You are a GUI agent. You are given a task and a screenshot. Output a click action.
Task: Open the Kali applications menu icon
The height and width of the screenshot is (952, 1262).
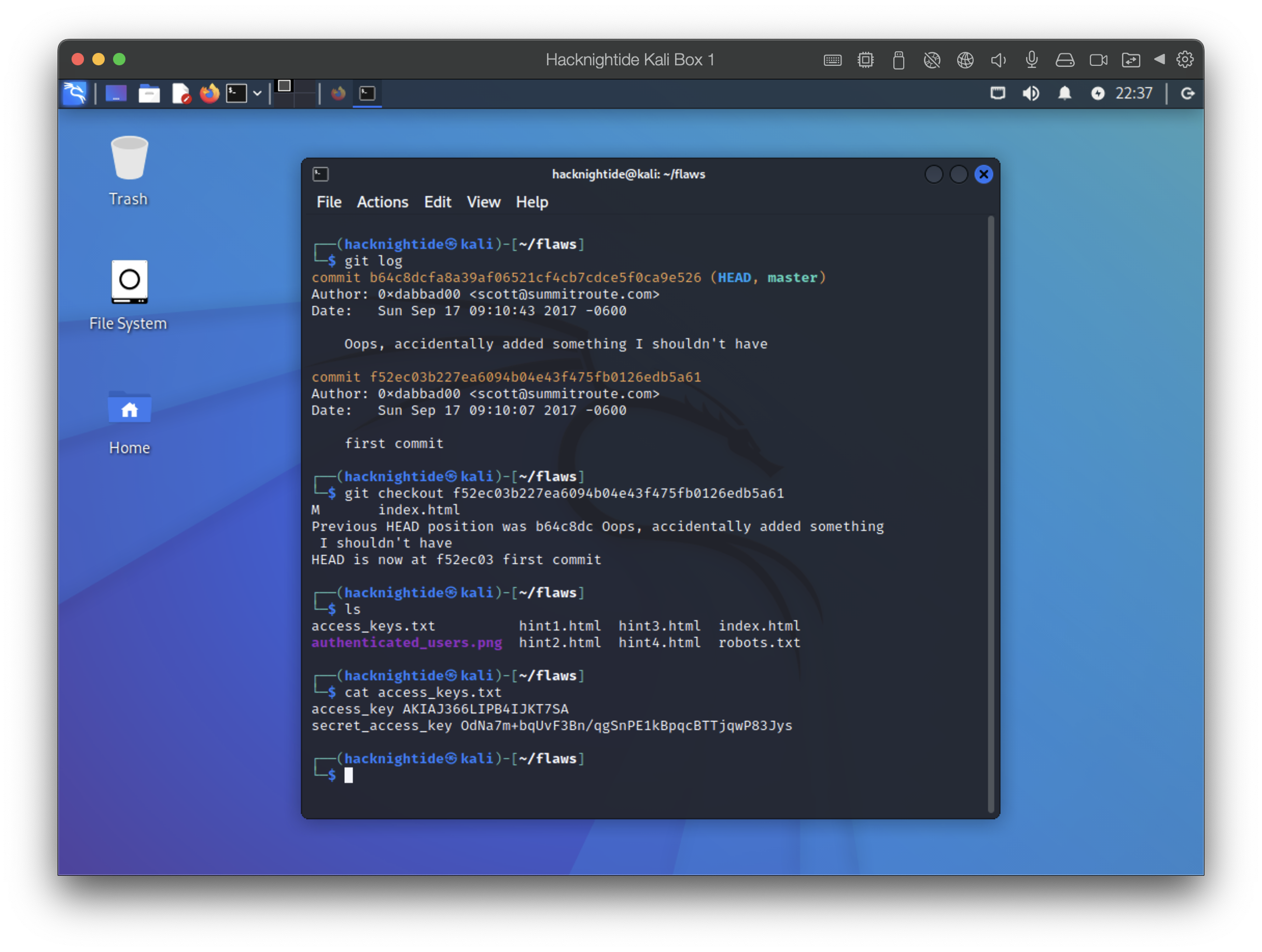(x=75, y=93)
